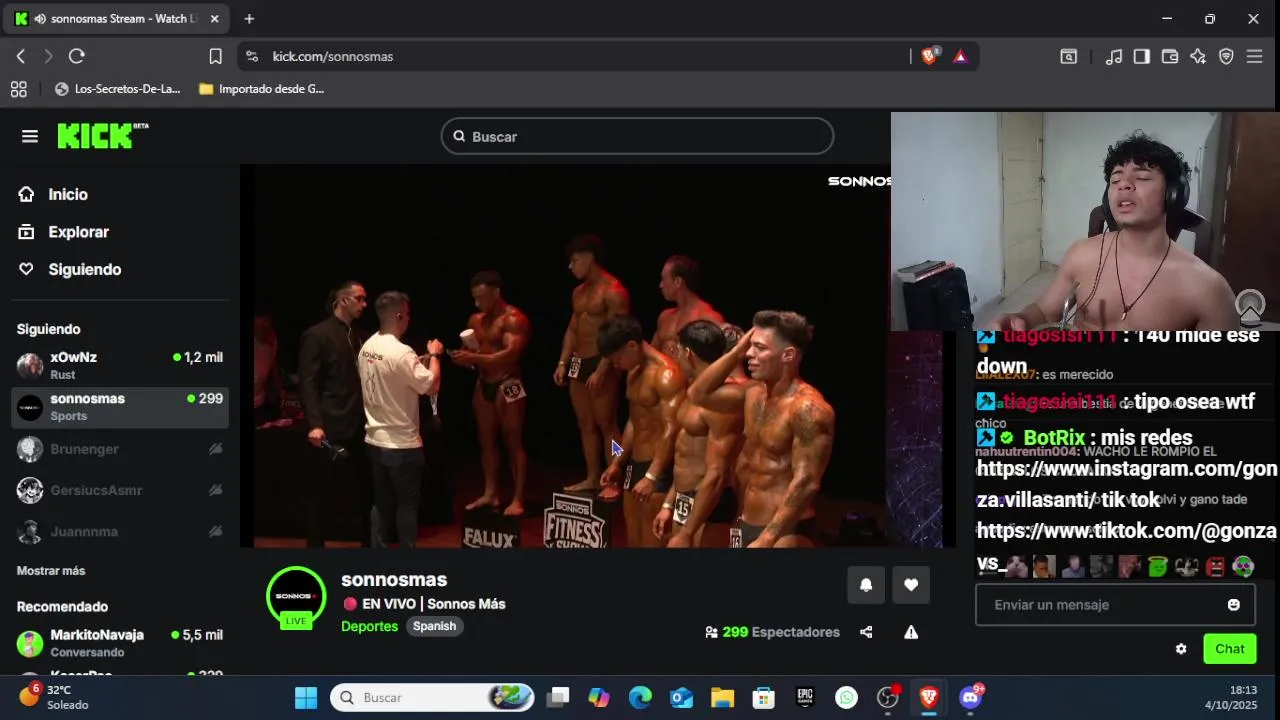Open the tab search icon in toolbar
1280x720 pixels.
tap(1068, 56)
